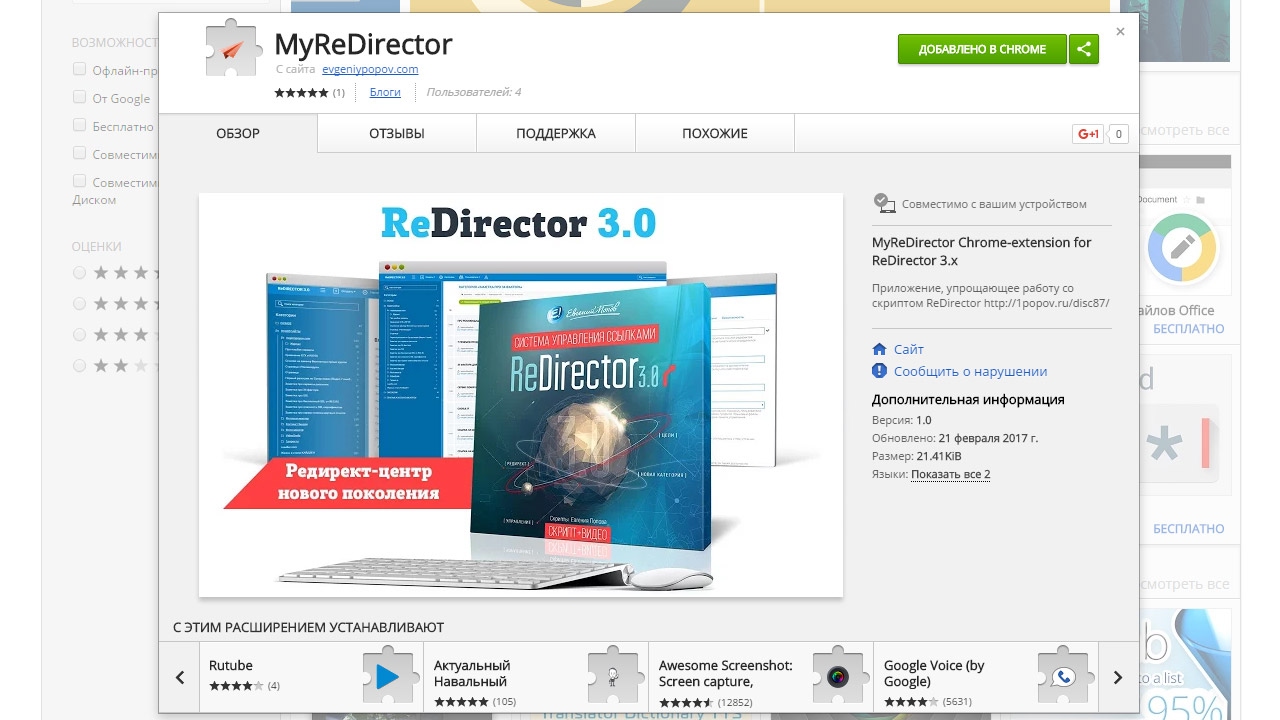This screenshot has height=720, width=1280.
Task: Click the upper БЕСПЛАТНО label in background
Action: point(1188,329)
